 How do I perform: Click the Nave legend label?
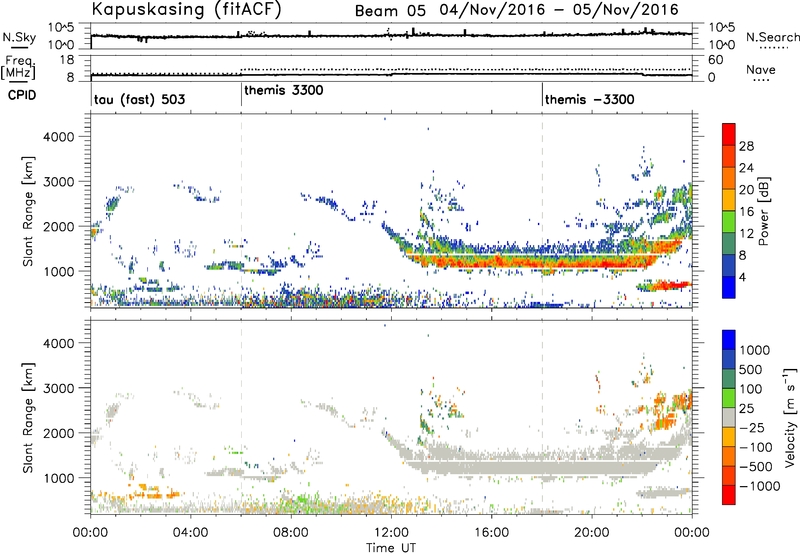761,70
